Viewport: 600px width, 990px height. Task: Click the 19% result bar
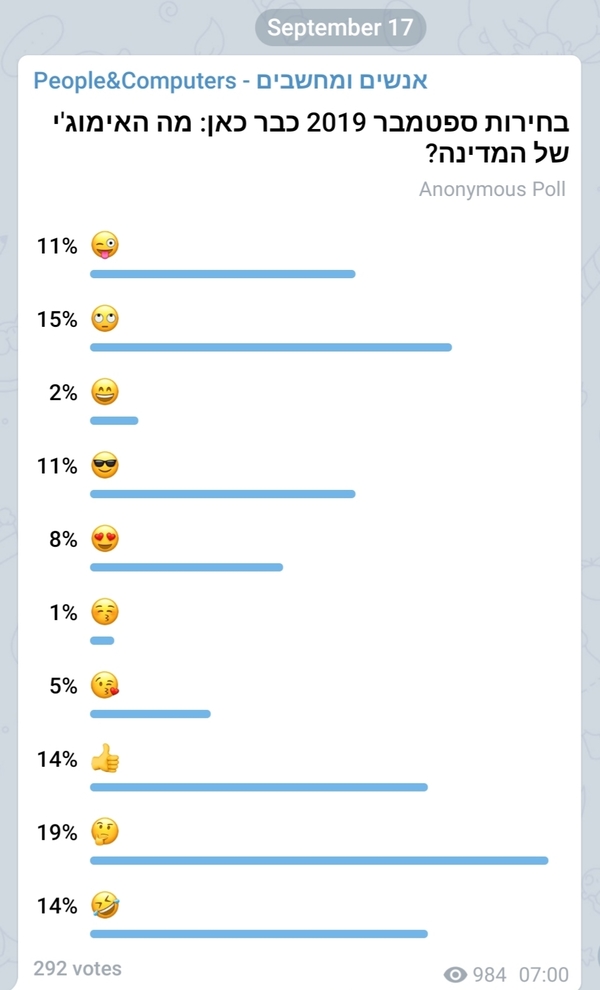(x=319, y=860)
